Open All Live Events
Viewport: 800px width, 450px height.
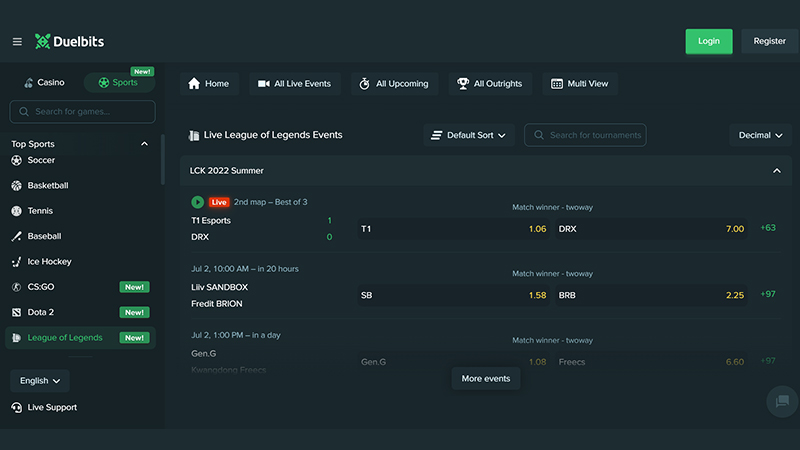pyautogui.click(x=294, y=84)
